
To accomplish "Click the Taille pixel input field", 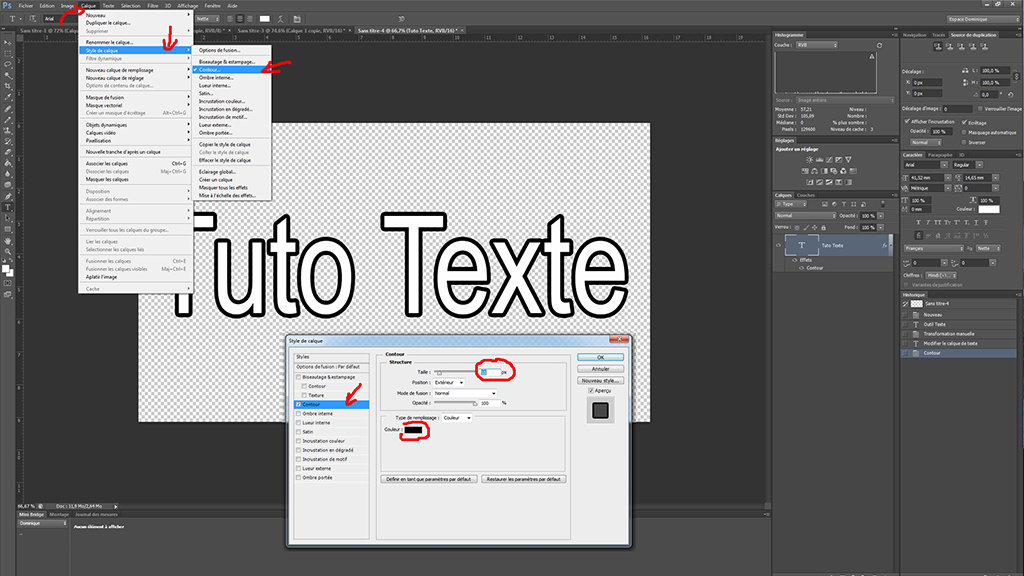I will coord(490,372).
